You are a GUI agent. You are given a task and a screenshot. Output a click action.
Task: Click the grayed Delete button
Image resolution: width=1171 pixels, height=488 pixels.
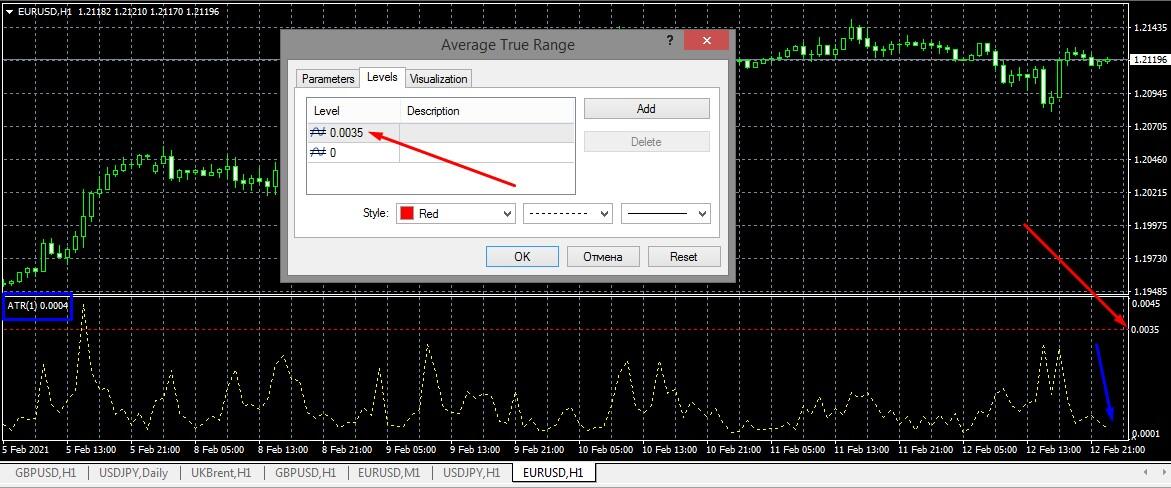click(646, 141)
